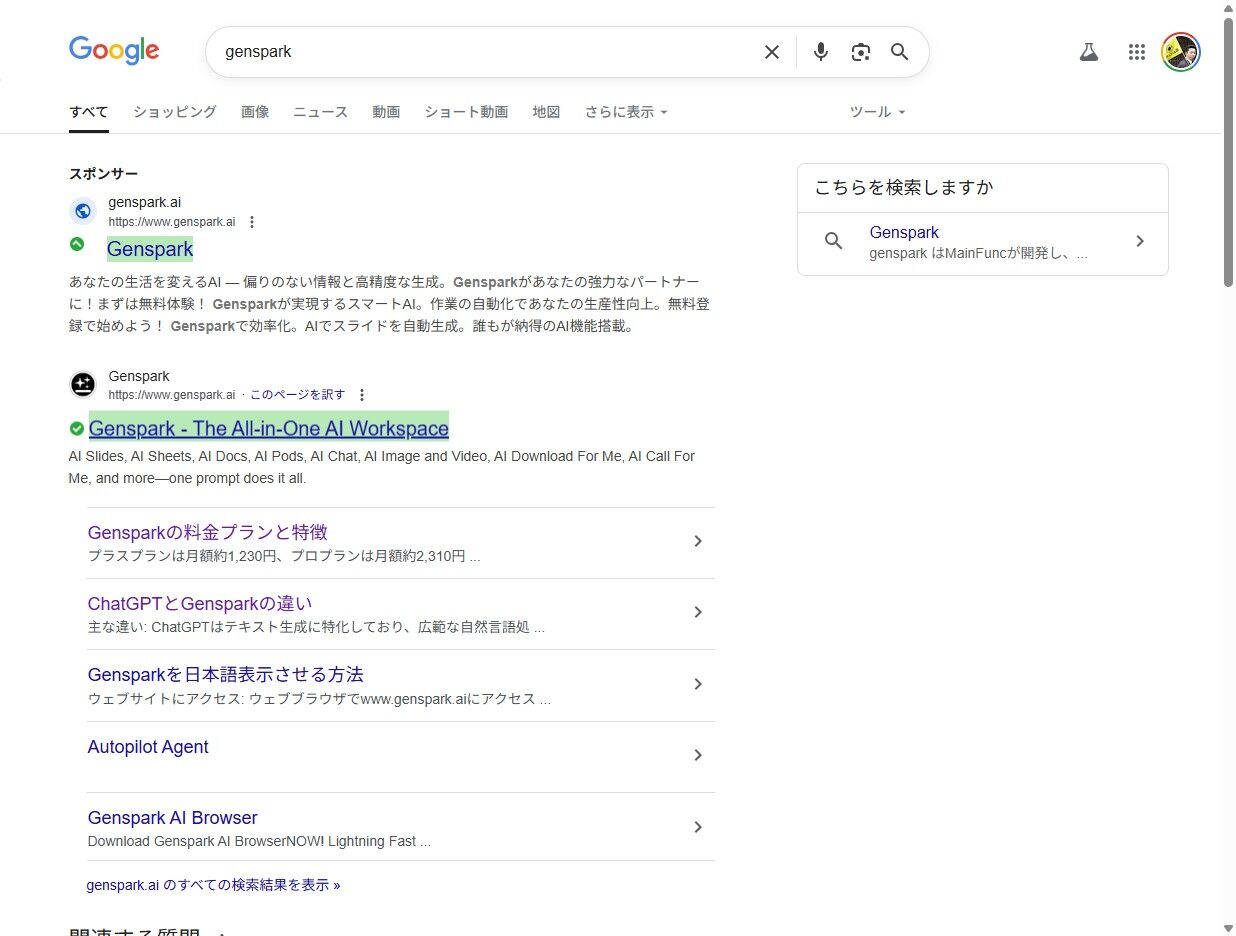The image size is (1236, 936).
Task: Open Autopilot Agent sitelink
Action: point(148,747)
